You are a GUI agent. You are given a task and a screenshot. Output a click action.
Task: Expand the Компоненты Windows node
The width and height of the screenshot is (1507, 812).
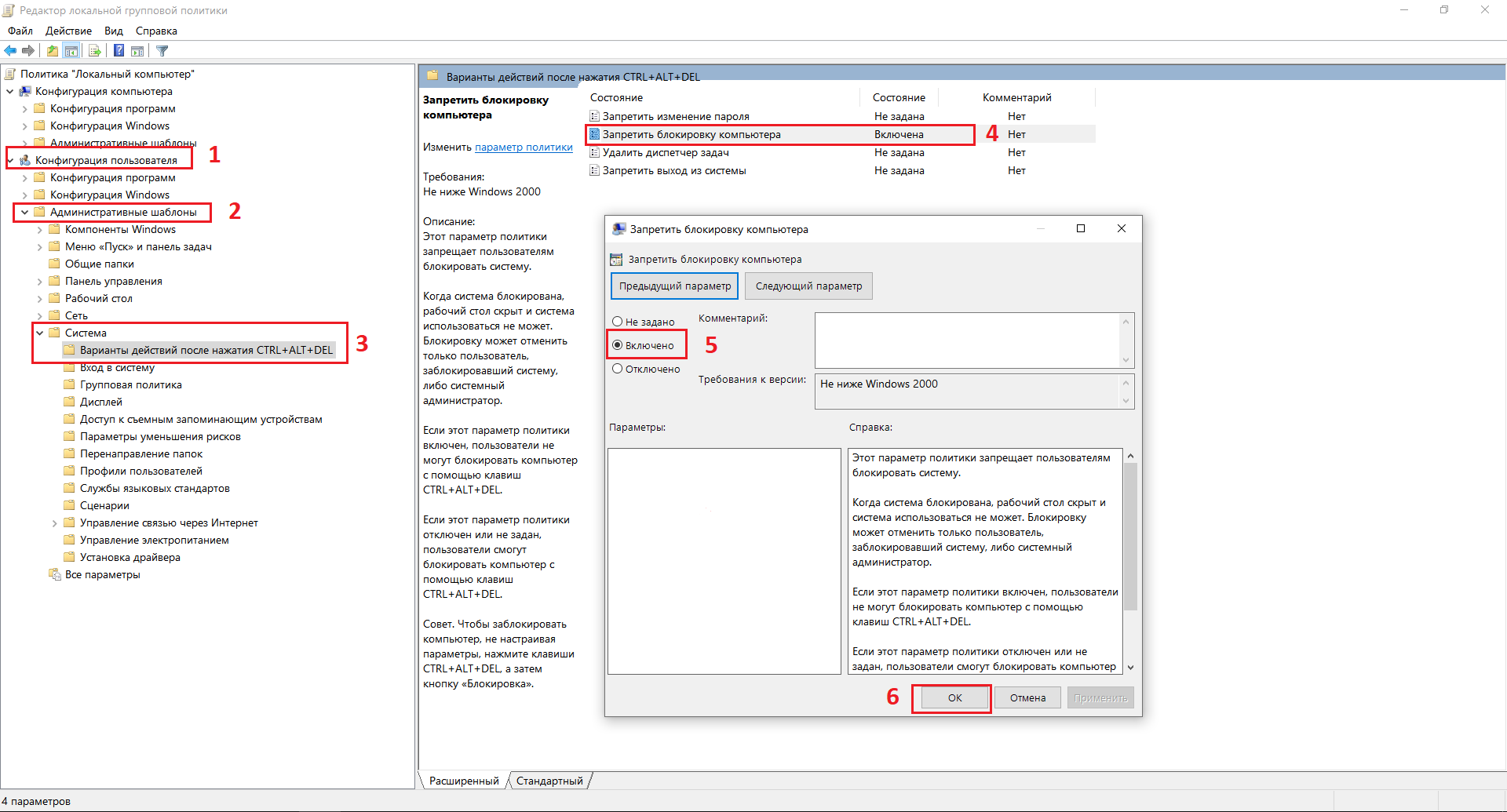(x=40, y=229)
